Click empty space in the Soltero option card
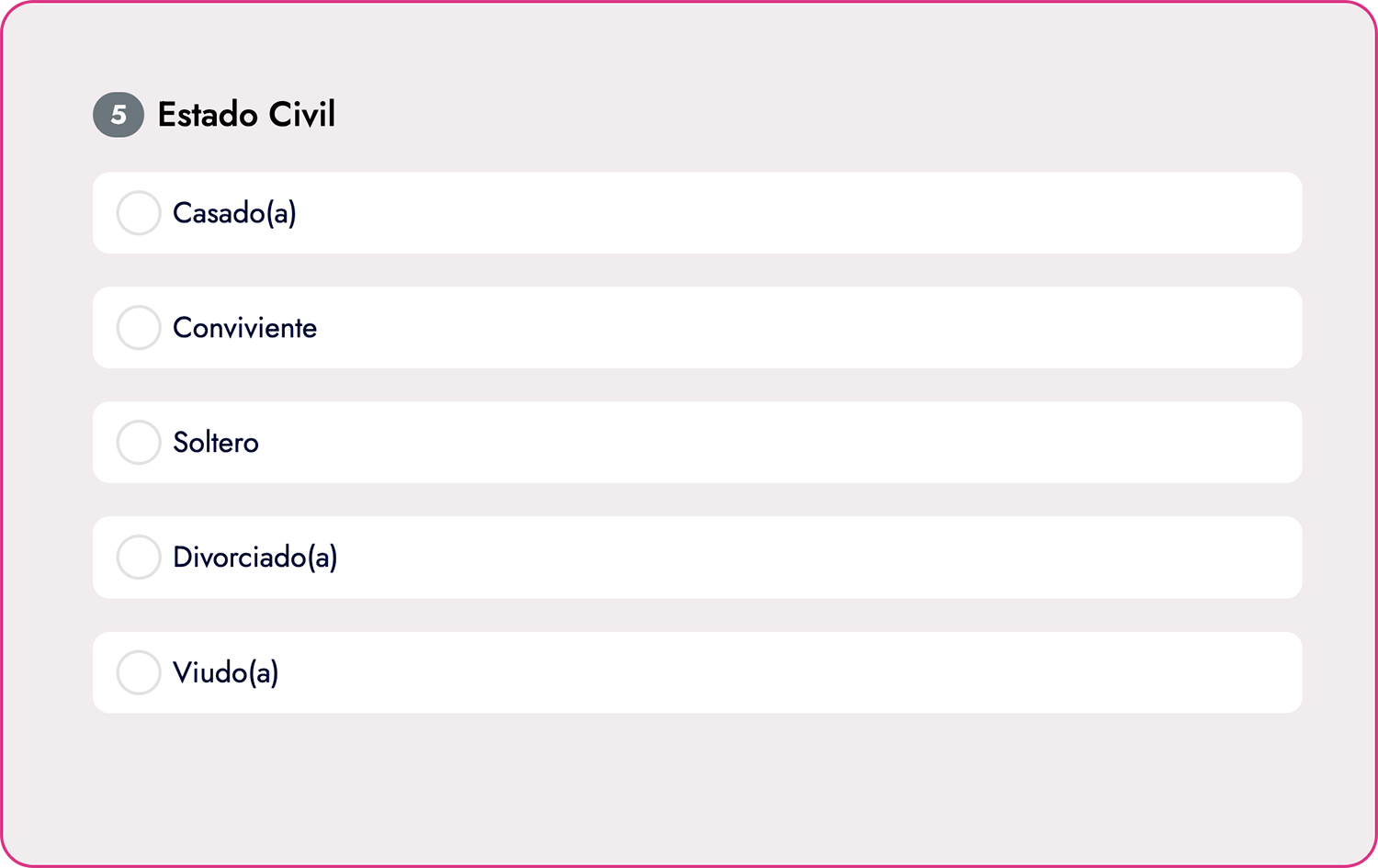The width and height of the screenshot is (1378, 868). pos(781,443)
